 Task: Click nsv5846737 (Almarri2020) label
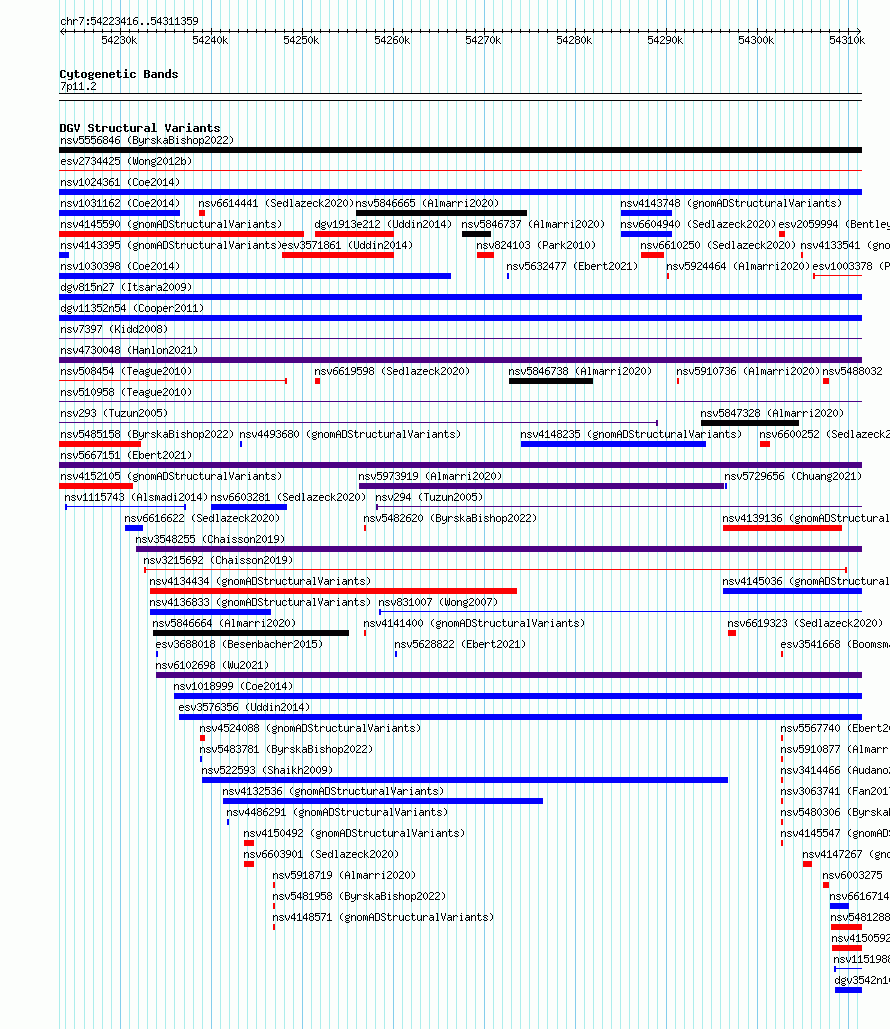click(x=533, y=224)
